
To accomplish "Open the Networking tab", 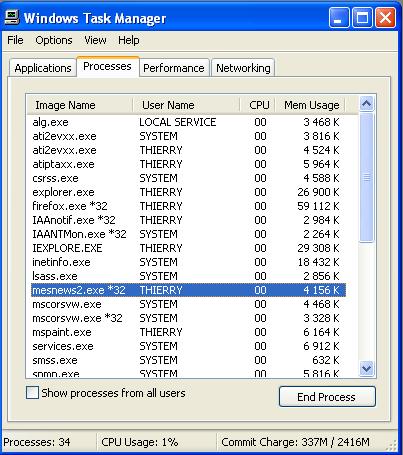I will [x=243, y=68].
